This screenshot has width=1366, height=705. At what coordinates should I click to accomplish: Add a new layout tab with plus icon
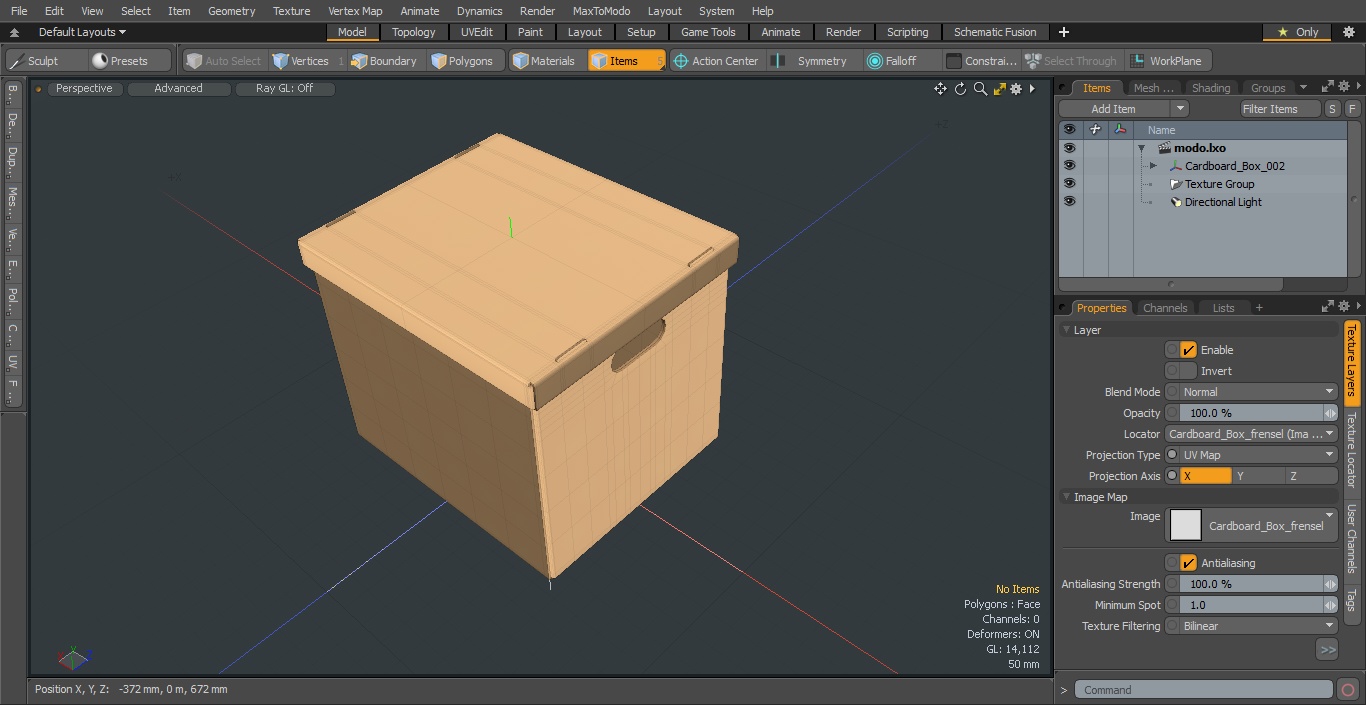tap(1063, 32)
